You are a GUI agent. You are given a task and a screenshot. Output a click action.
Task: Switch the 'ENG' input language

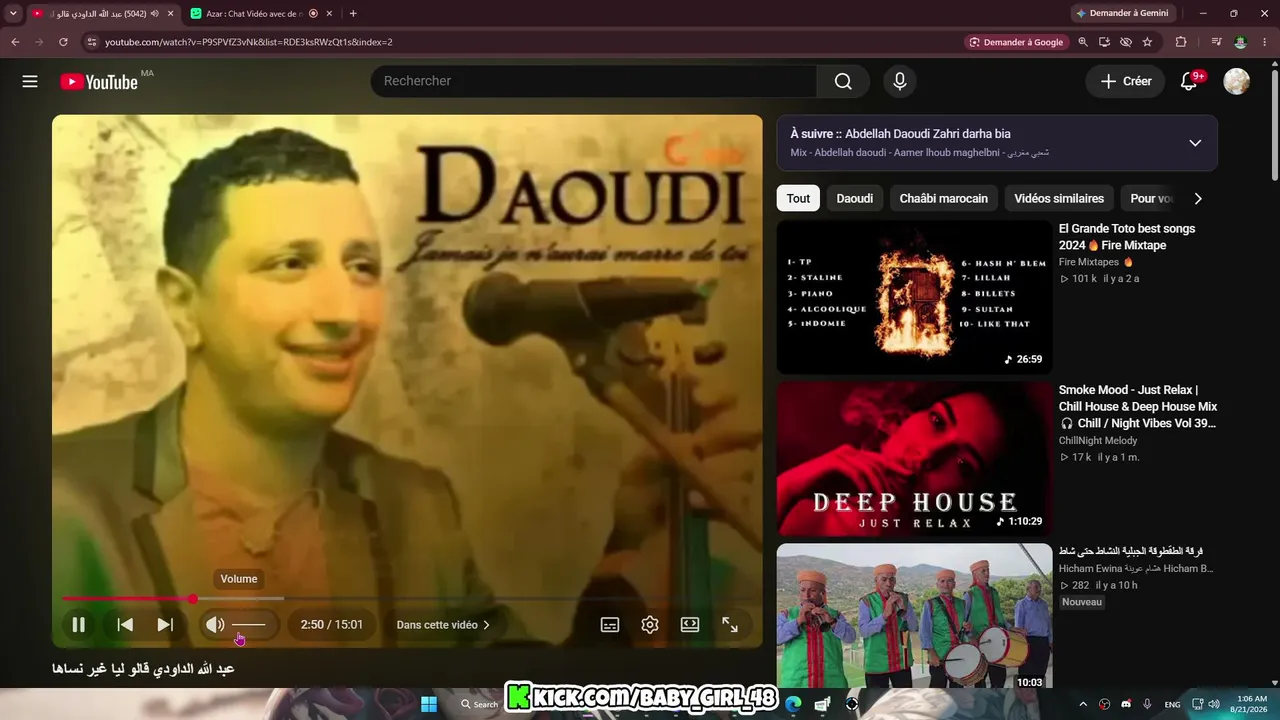click(x=1173, y=704)
